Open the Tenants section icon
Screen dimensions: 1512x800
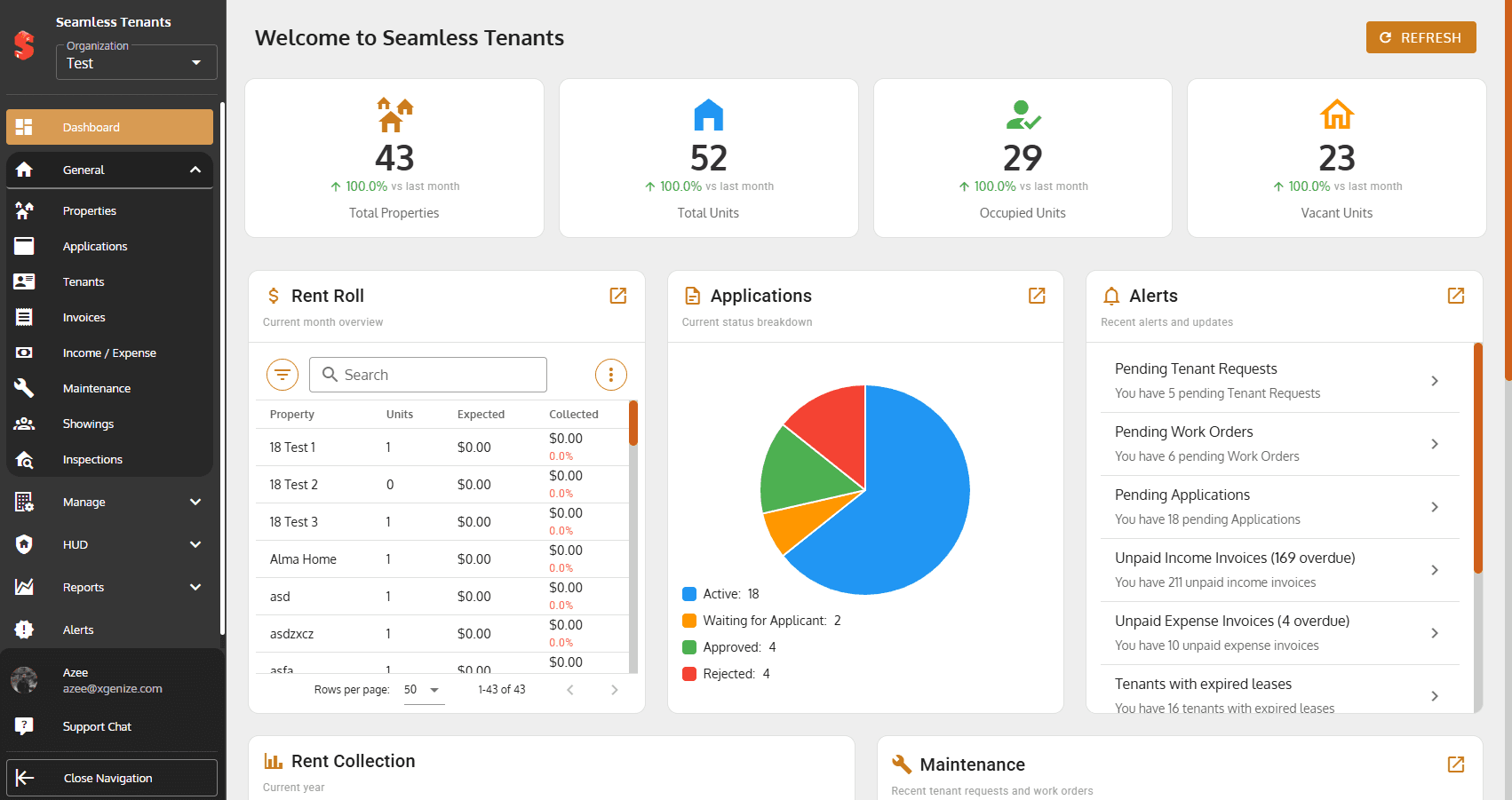coord(24,281)
